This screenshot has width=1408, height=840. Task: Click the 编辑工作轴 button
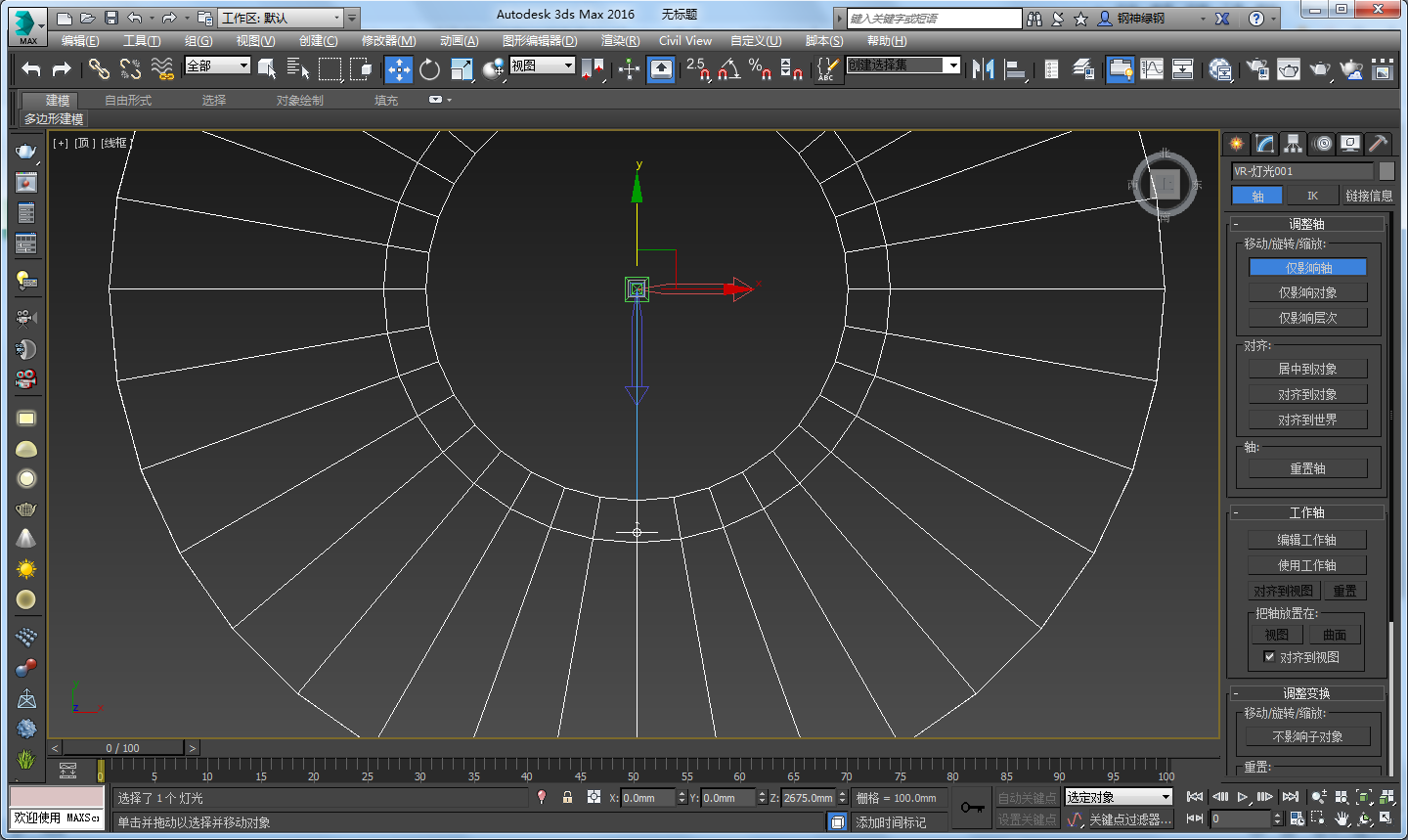click(1306, 540)
